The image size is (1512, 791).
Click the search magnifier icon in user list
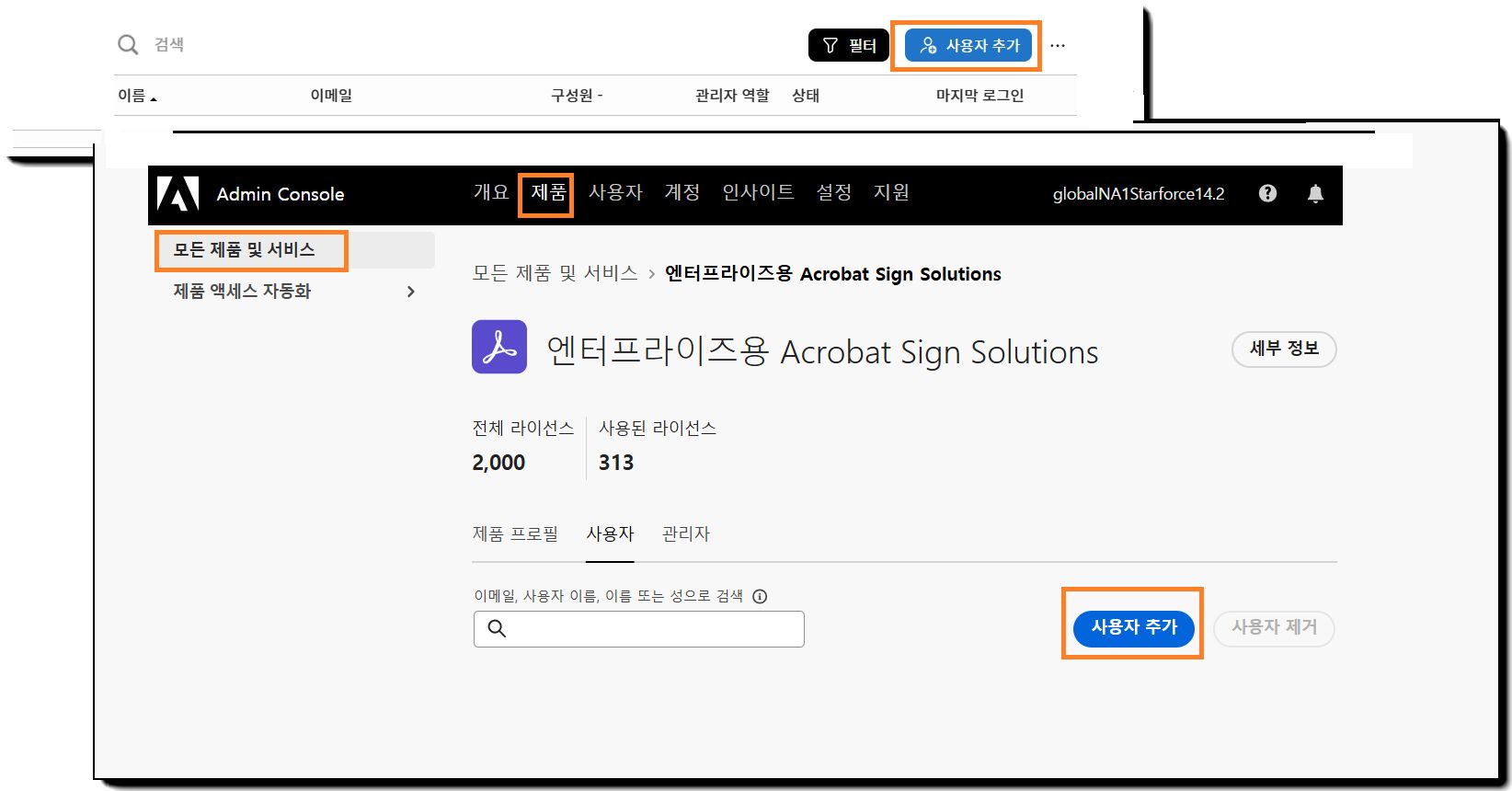(128, 44)
